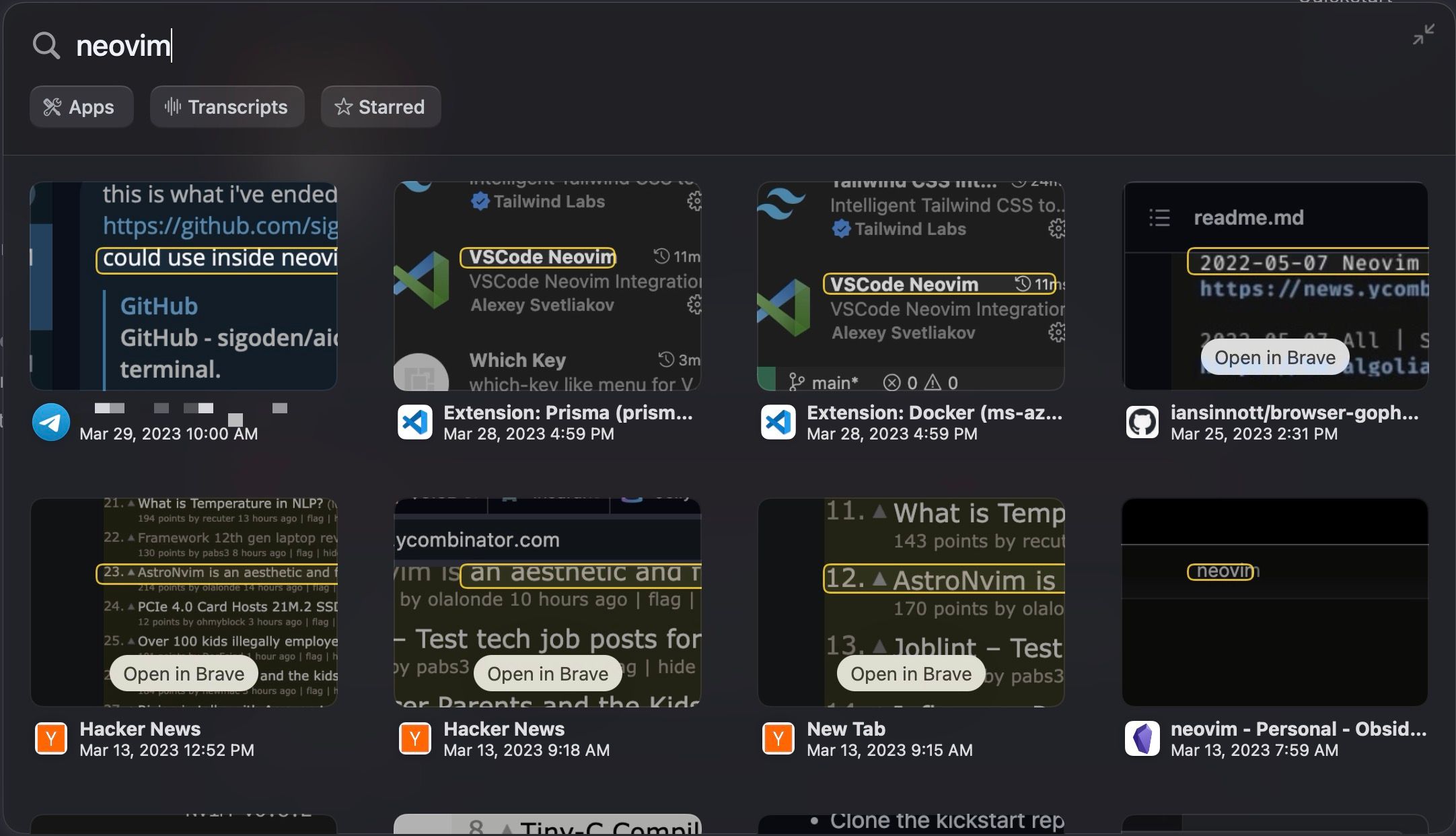Click the Obsidian icon beside neovim - Personal
The height and width of the screenshot is (836, 1456).
tap(1142, 738)
